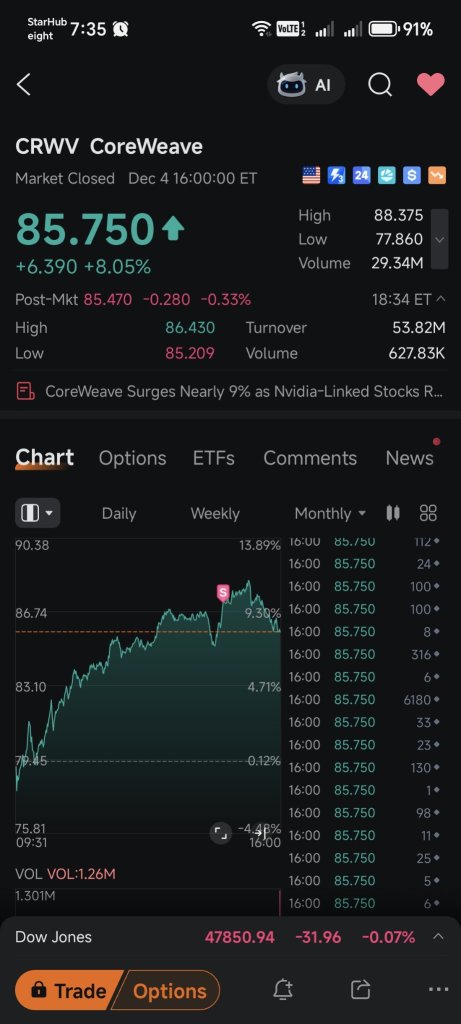
Task: Tap the US flag market icon
Action: click(x=311, y=176)
